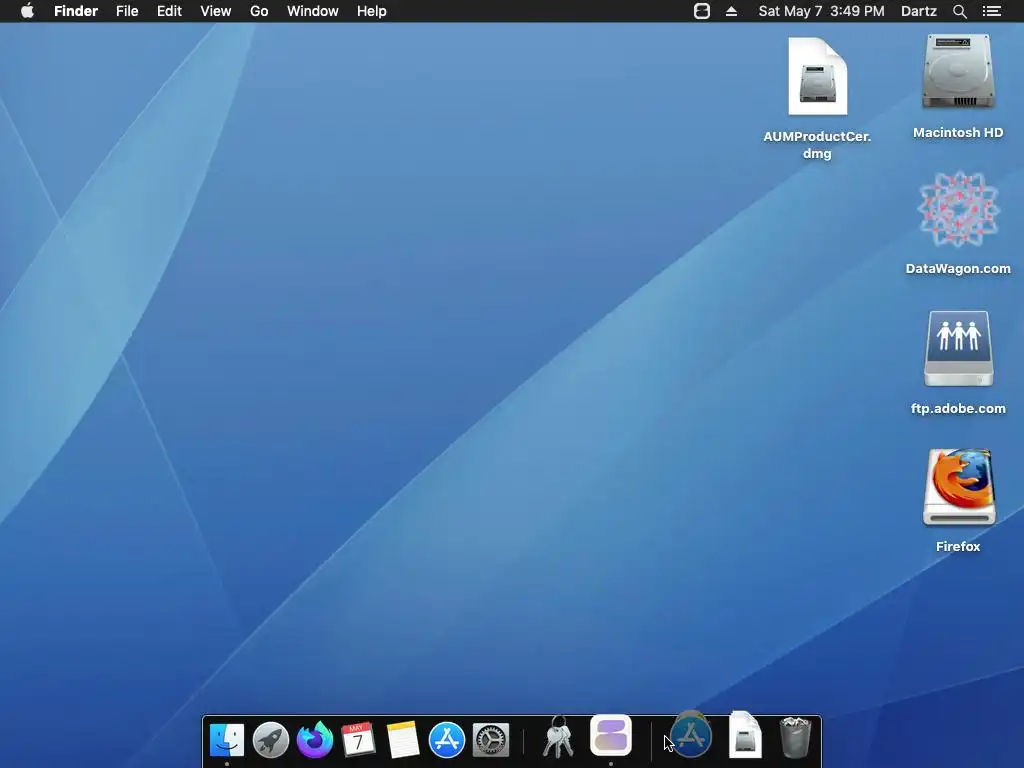Open the File menu
The image size is (1024, 768).
point(127,11)
